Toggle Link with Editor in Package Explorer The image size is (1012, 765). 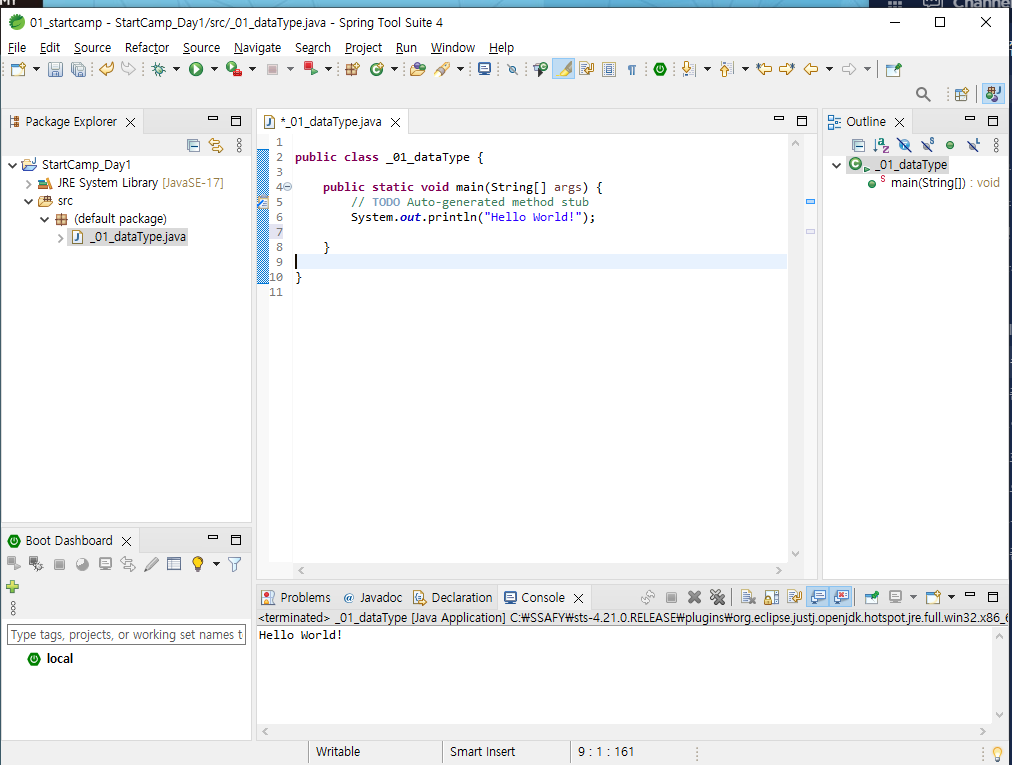(216, 145)
